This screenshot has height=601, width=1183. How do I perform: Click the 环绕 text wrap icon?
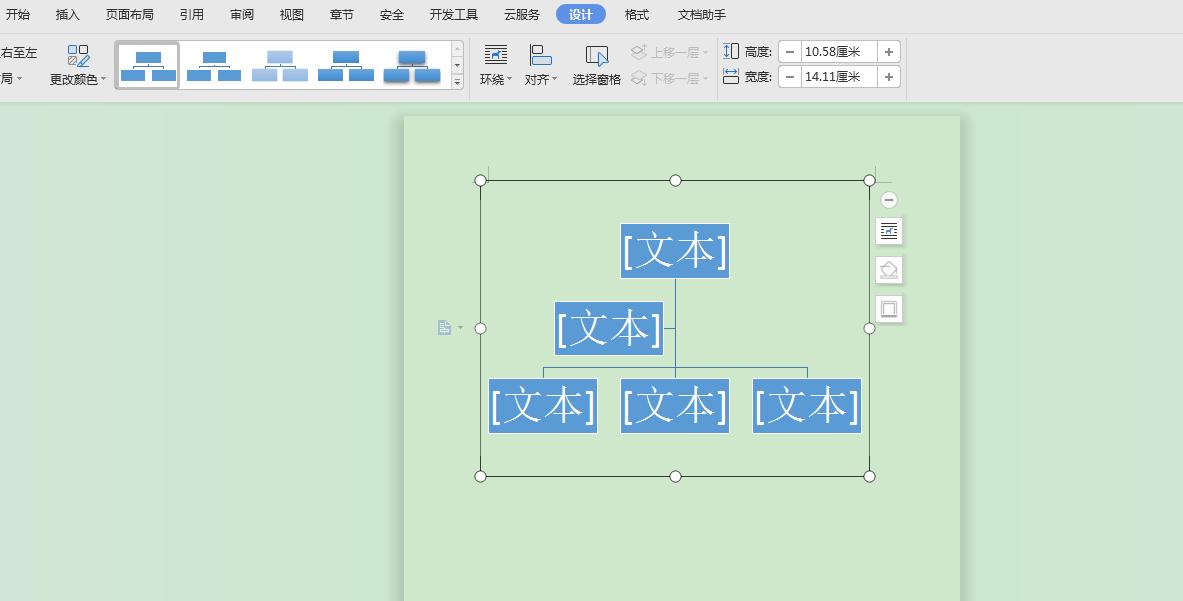point(496,55)
